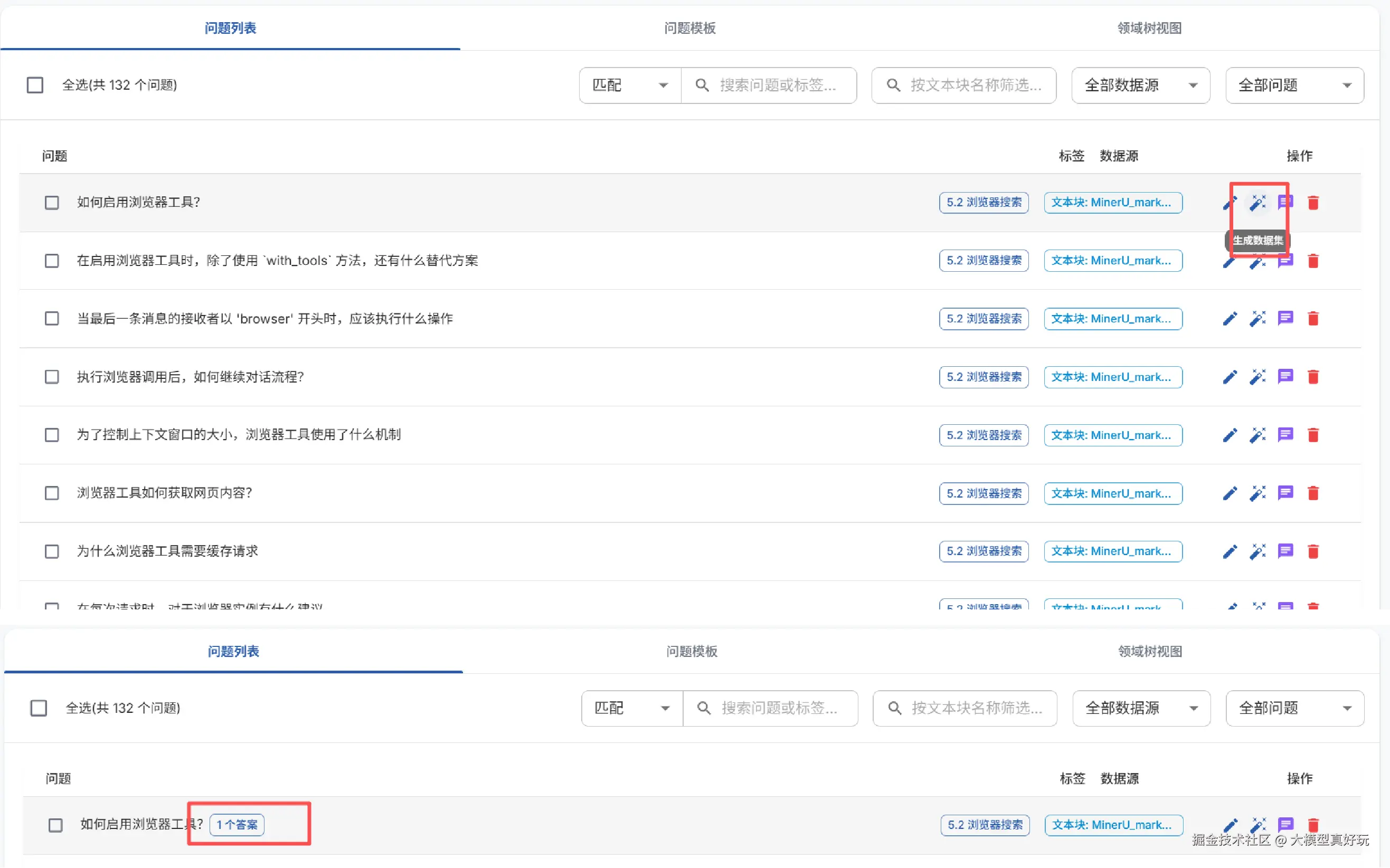Click purple chat icon in '执行浏览器调用后' row
This screenshot has height=868, width=1390.
click(1285, 377)
